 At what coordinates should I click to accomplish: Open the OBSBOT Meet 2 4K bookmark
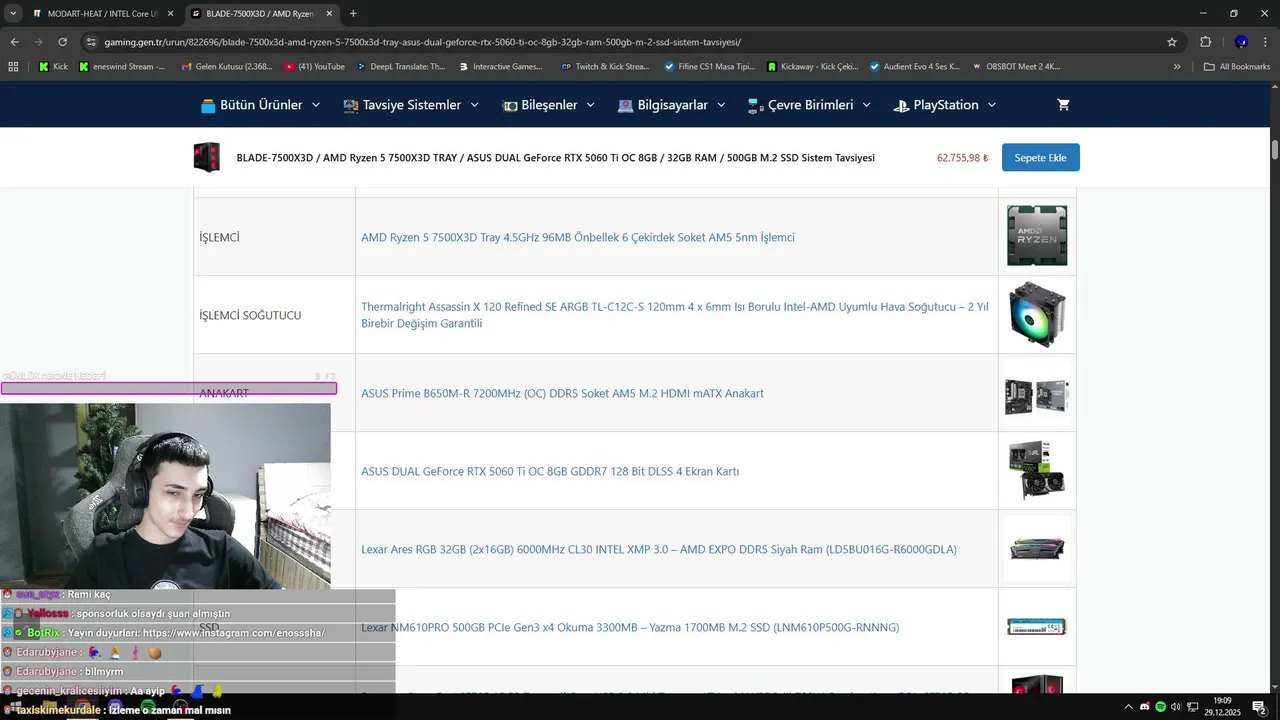[1016, 67]
